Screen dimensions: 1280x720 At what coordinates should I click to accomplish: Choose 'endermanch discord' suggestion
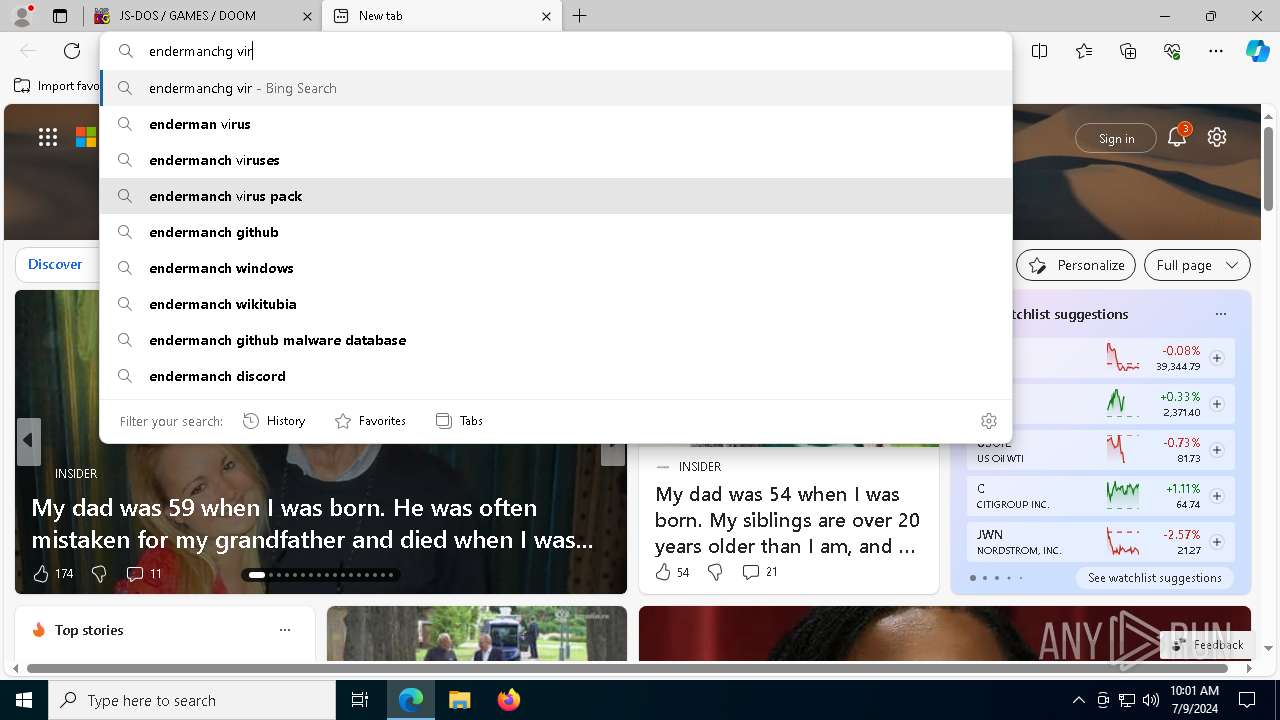555,376
